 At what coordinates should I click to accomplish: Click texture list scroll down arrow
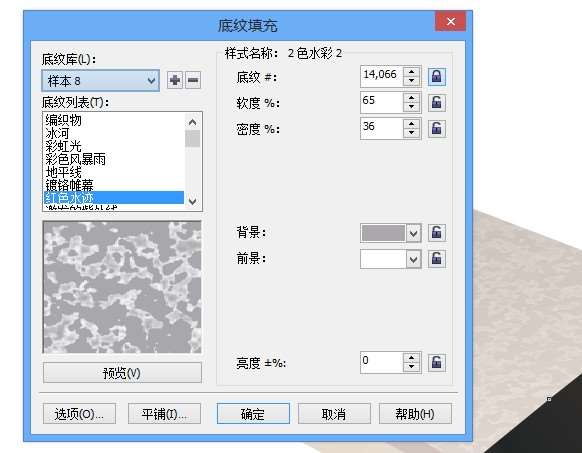(192, 202)
